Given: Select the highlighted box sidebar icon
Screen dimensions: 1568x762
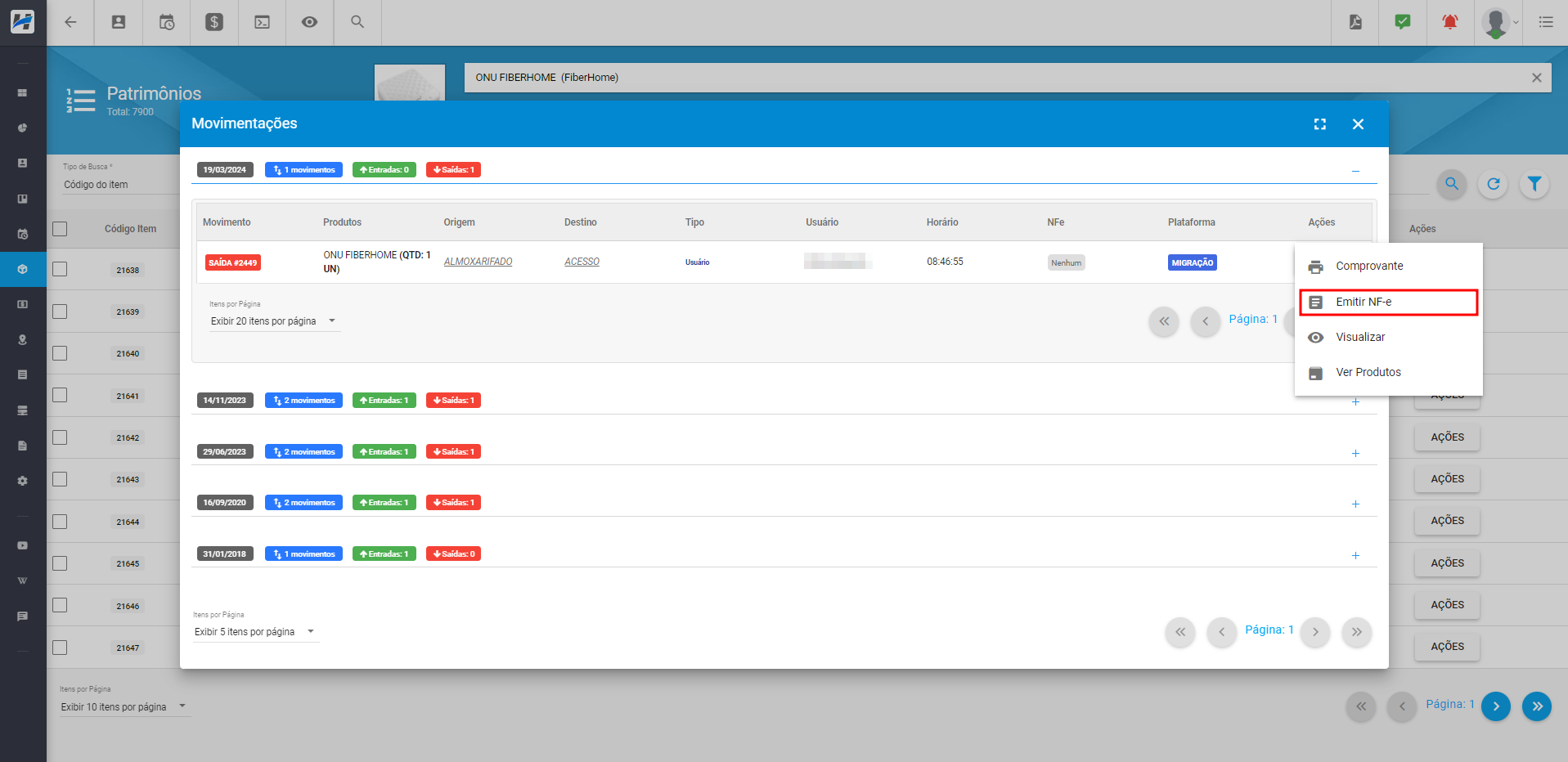Looking at the screenshot, I should click(x=23, y=269).
